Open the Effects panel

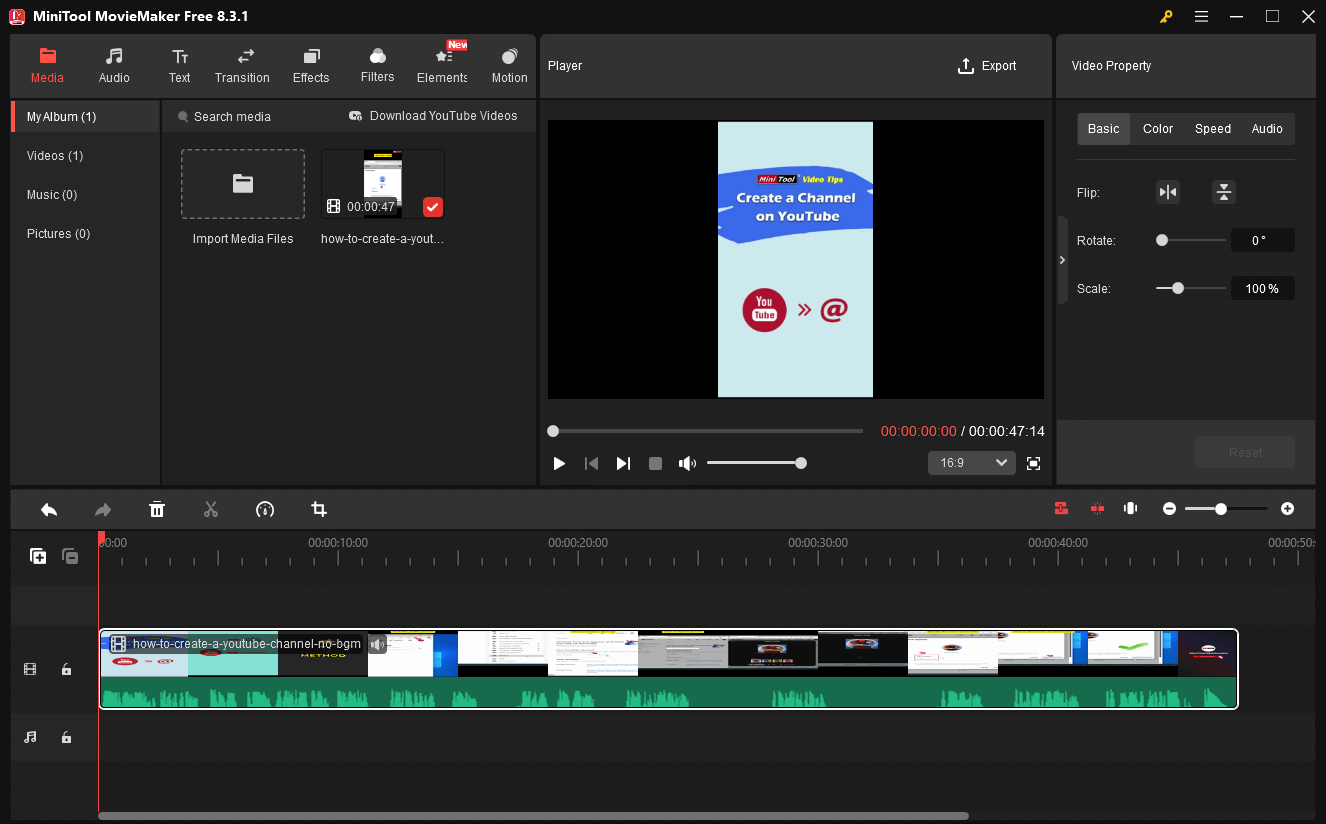[310, 64]
